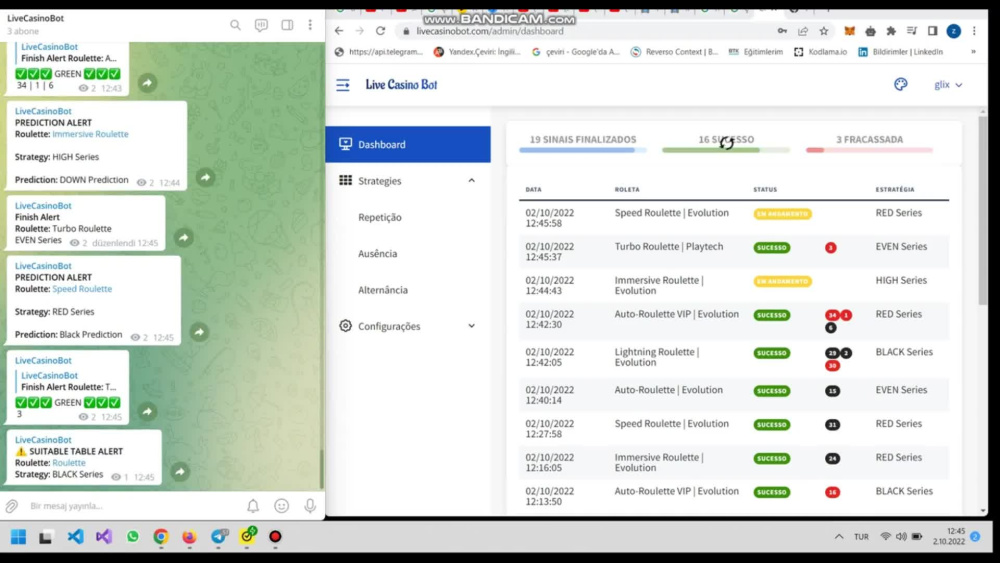Show more bookmarks with the chevron
The image size is (1000, 563).
973,52
